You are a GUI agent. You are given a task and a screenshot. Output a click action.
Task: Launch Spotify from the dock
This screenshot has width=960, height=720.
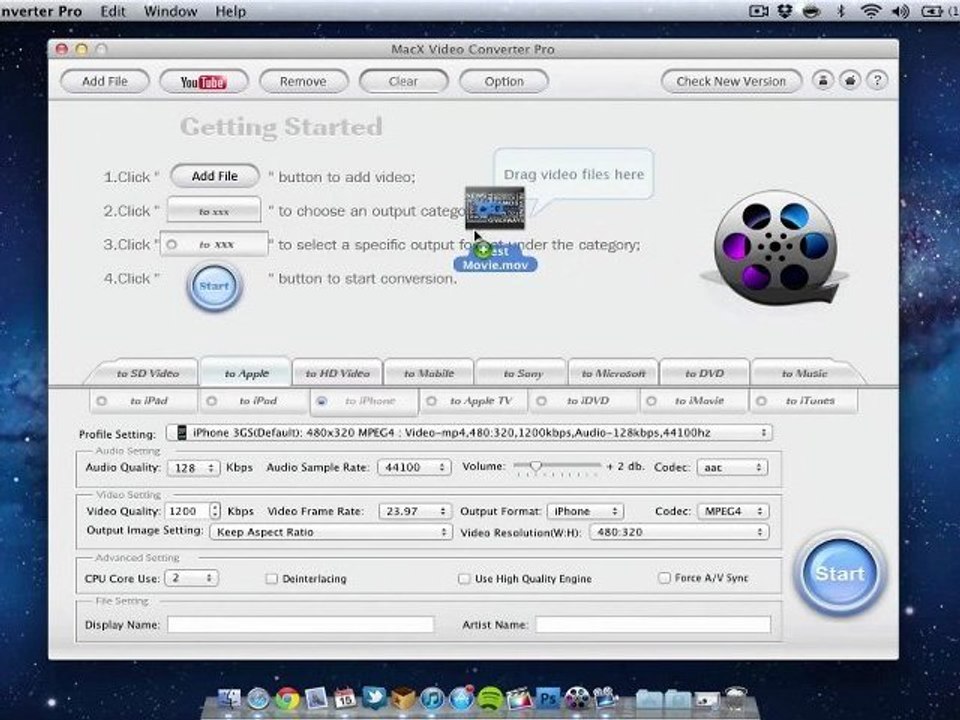pos(490,699)
